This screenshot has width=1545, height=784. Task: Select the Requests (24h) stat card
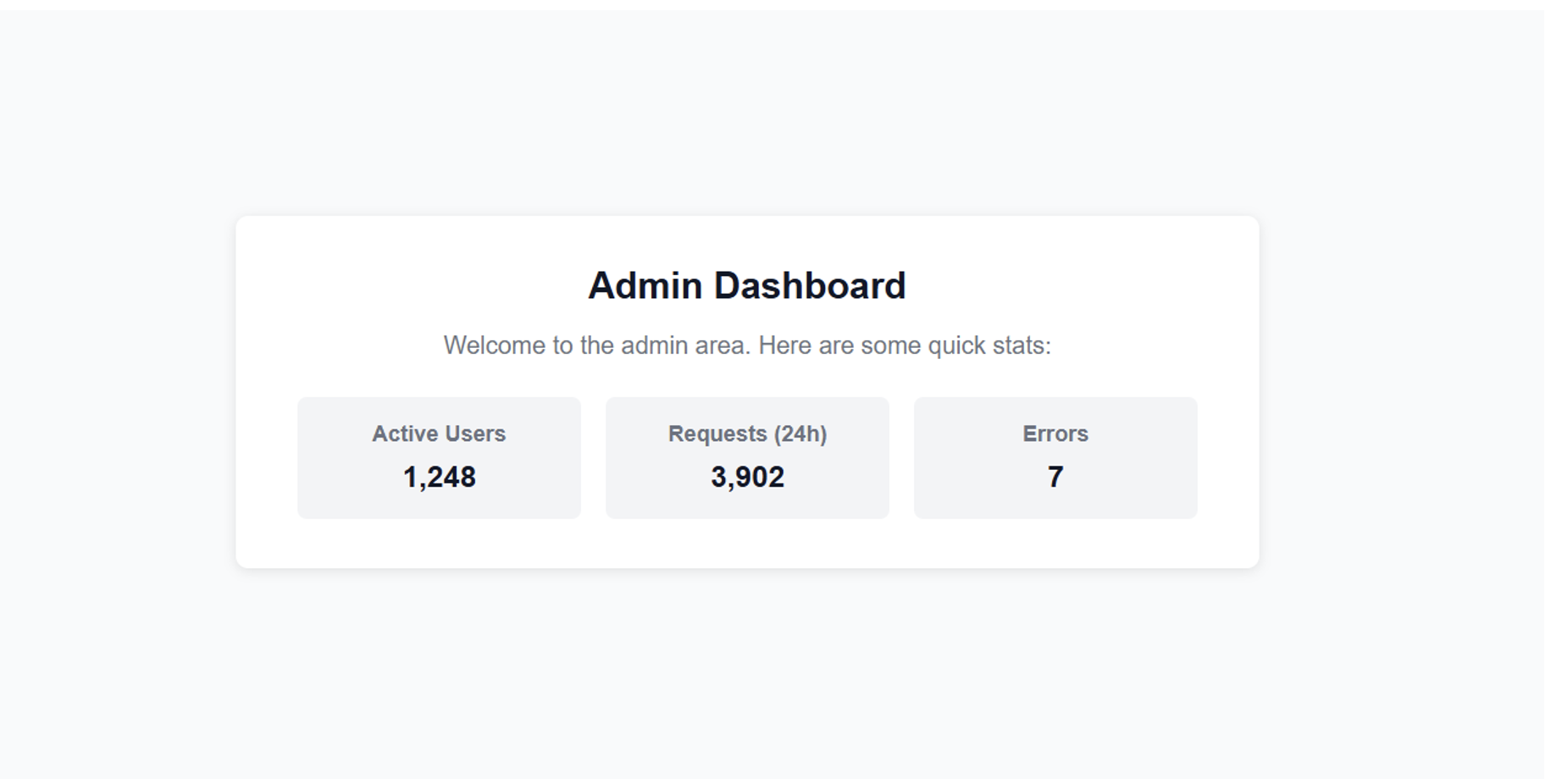click(747, 500)
